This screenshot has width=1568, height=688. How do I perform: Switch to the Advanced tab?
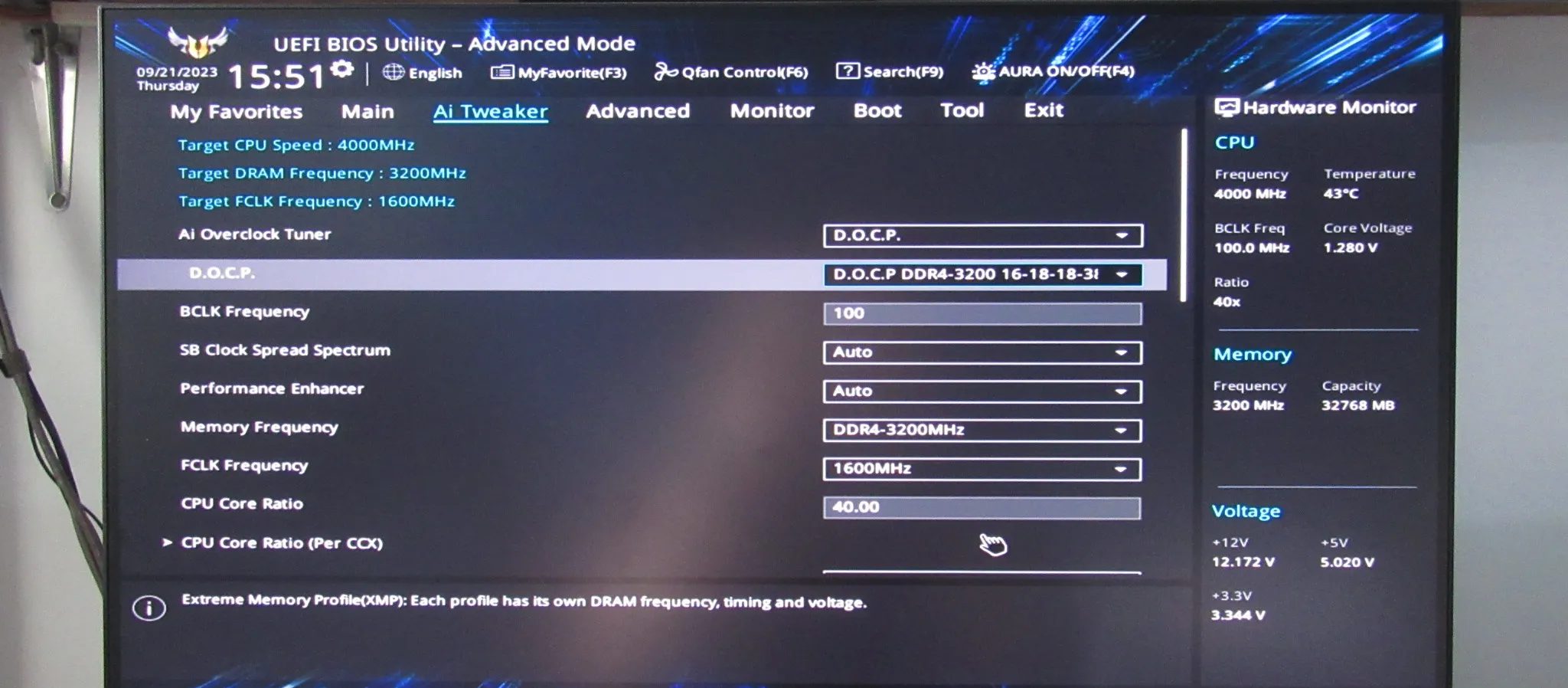(x=638, y=111)
